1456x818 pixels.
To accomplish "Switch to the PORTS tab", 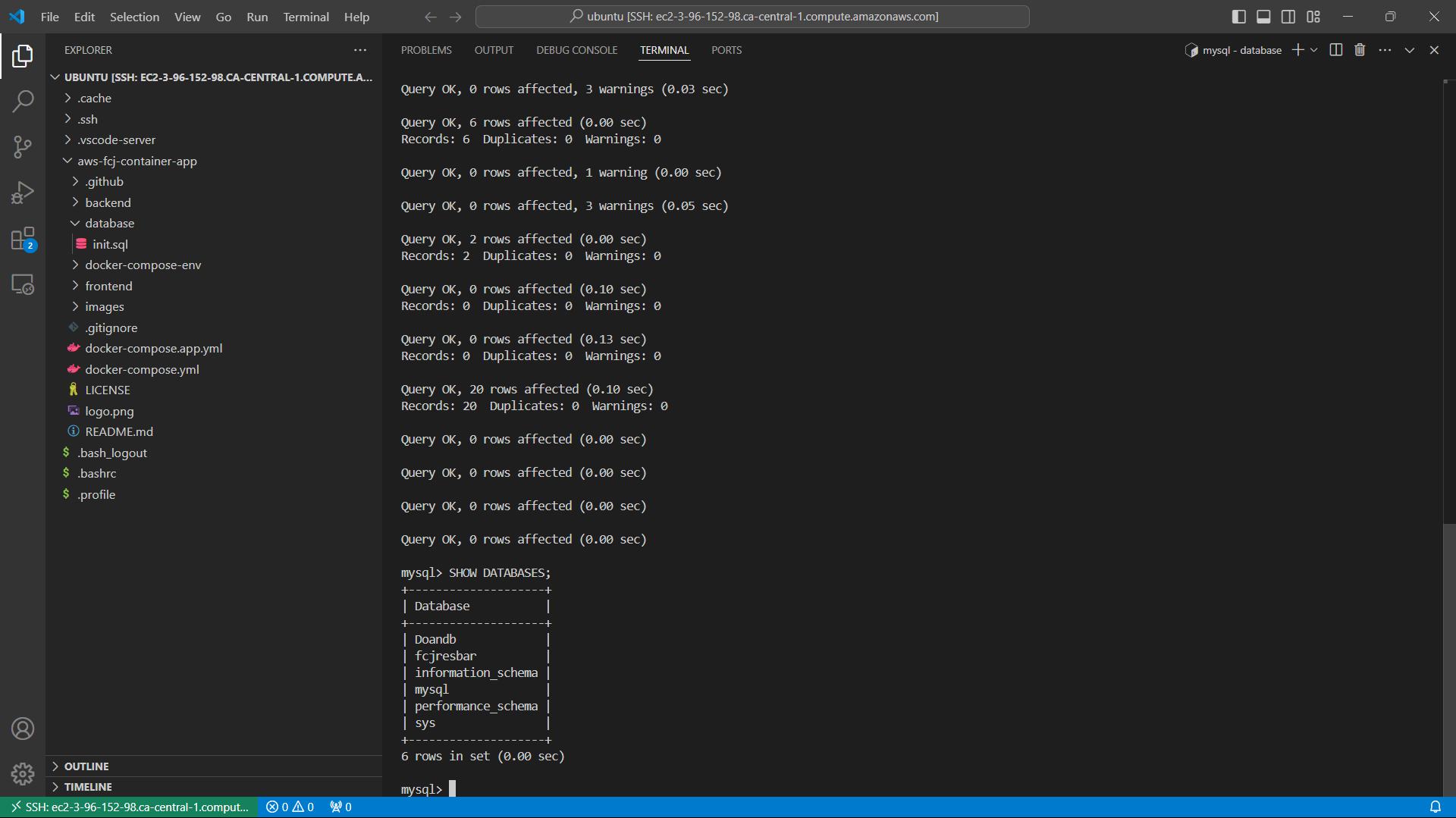I will 726,50.
